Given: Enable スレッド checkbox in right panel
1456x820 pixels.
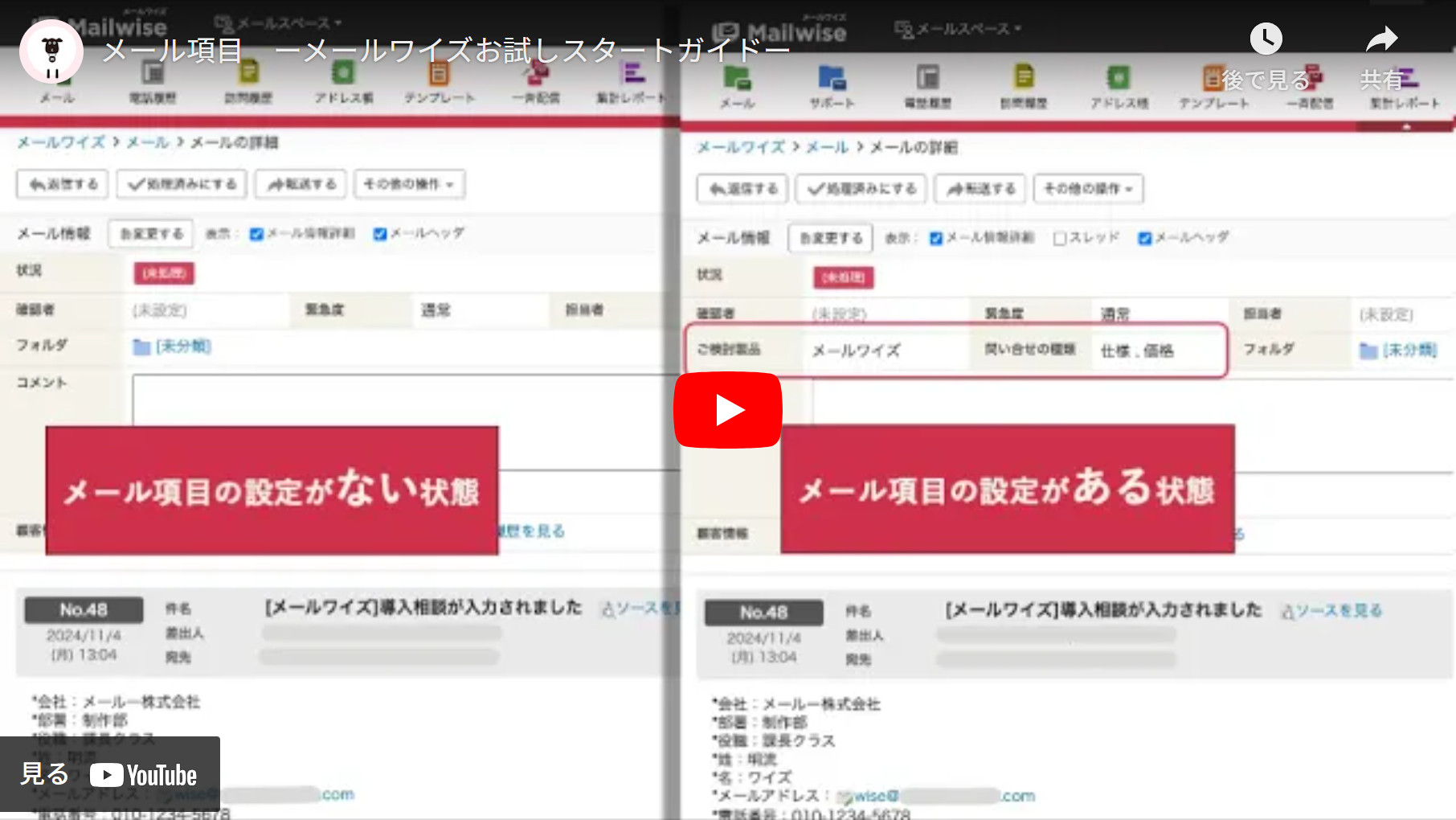Looking at the screenshot, I should click(1060, 238).
